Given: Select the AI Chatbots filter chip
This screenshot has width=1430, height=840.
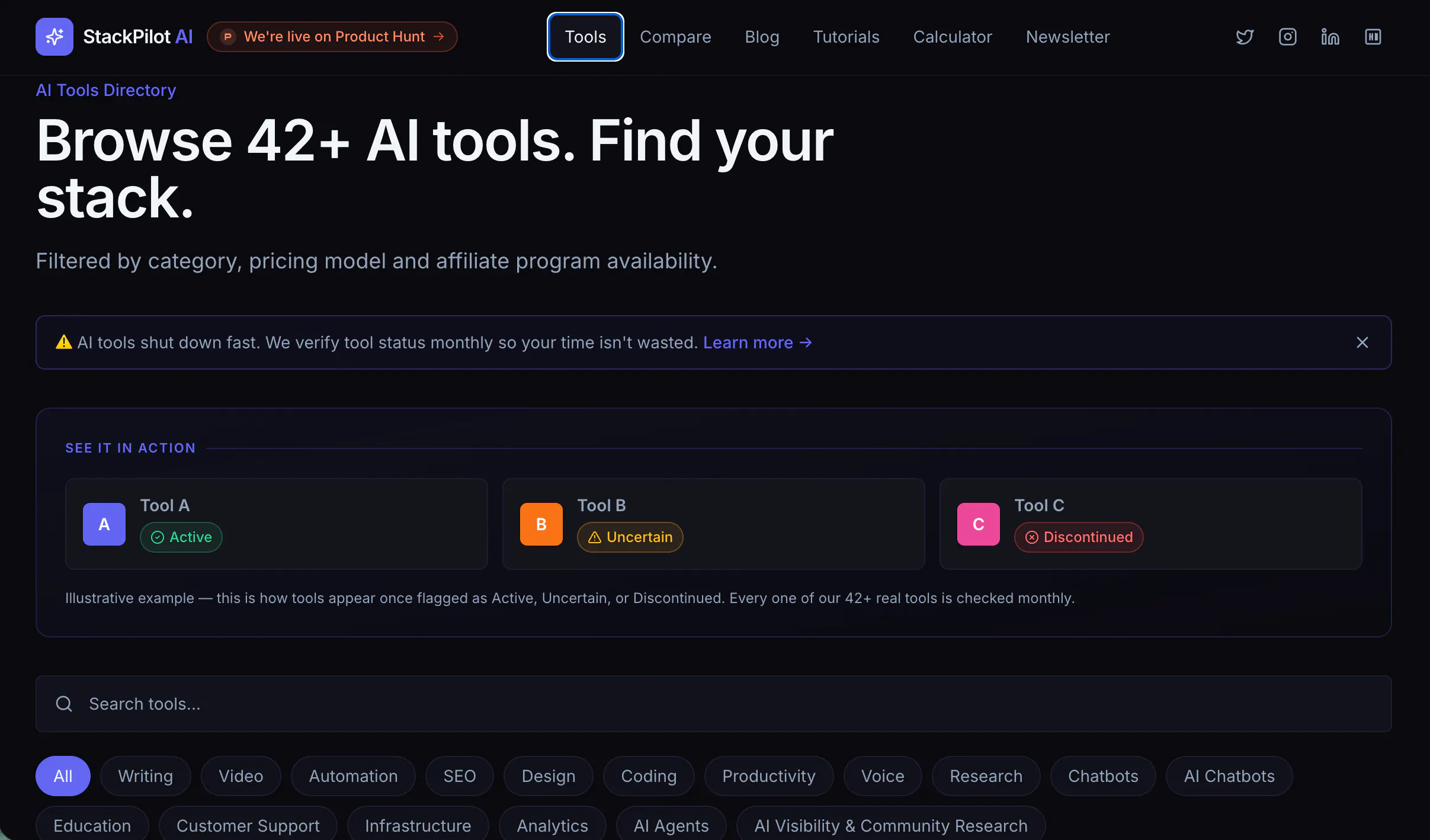Looking at the screenshot, I should tap(1229, 776).
